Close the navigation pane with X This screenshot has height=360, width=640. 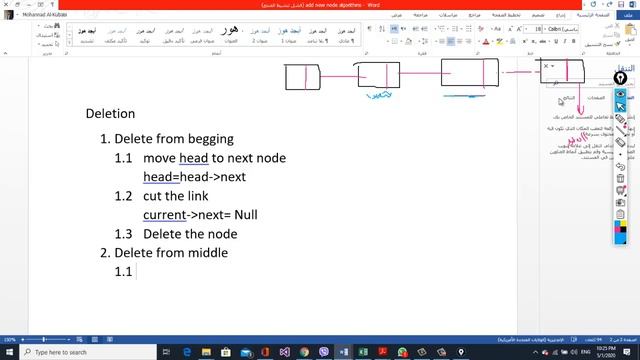tap(546, 66)
